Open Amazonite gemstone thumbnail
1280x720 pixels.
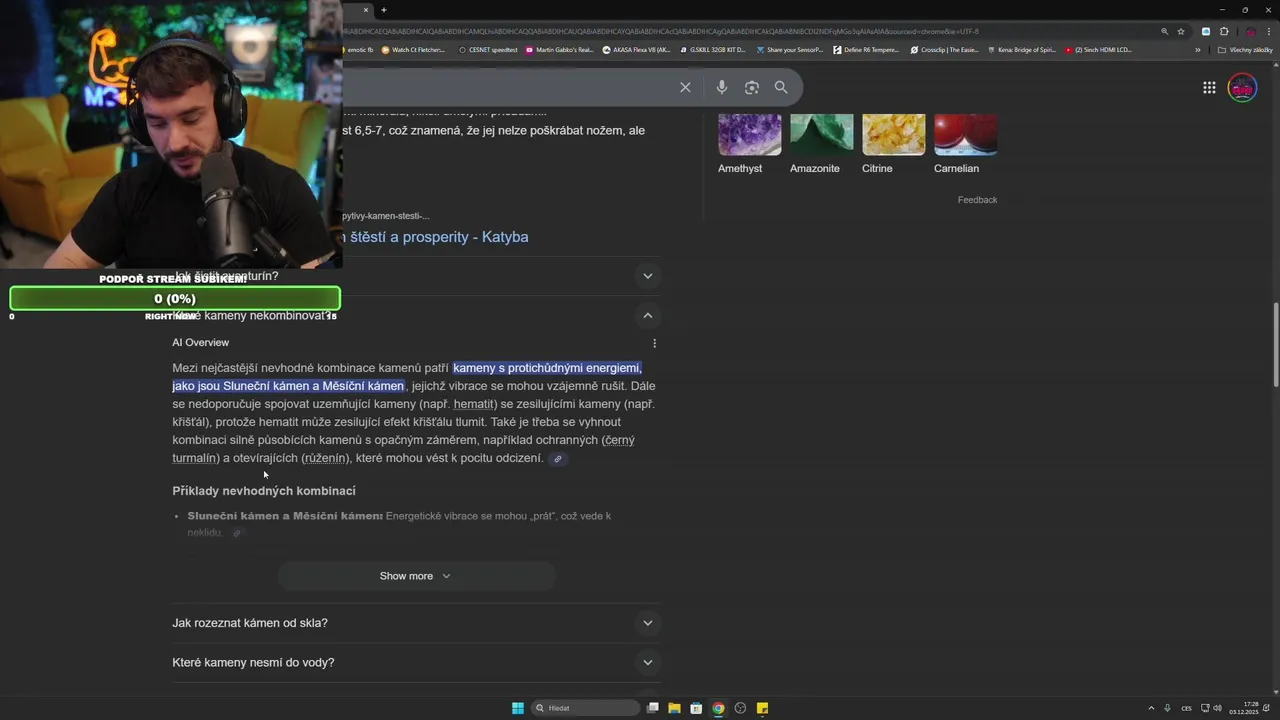pyautogui.click(x=821, y=135)
